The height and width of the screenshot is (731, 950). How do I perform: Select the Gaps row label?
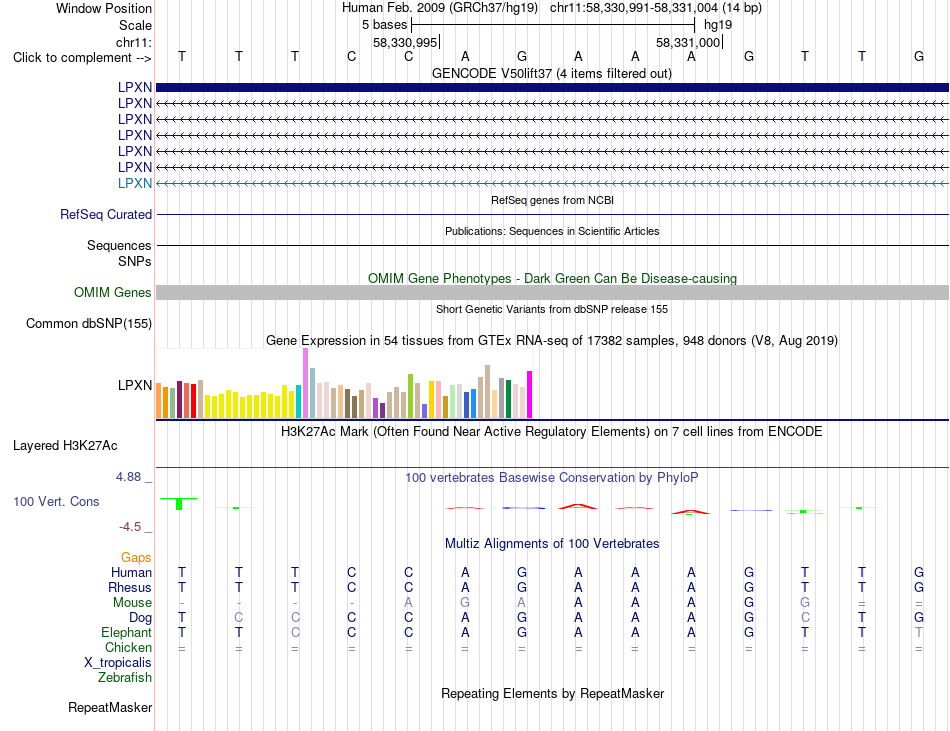coord(136,558)
